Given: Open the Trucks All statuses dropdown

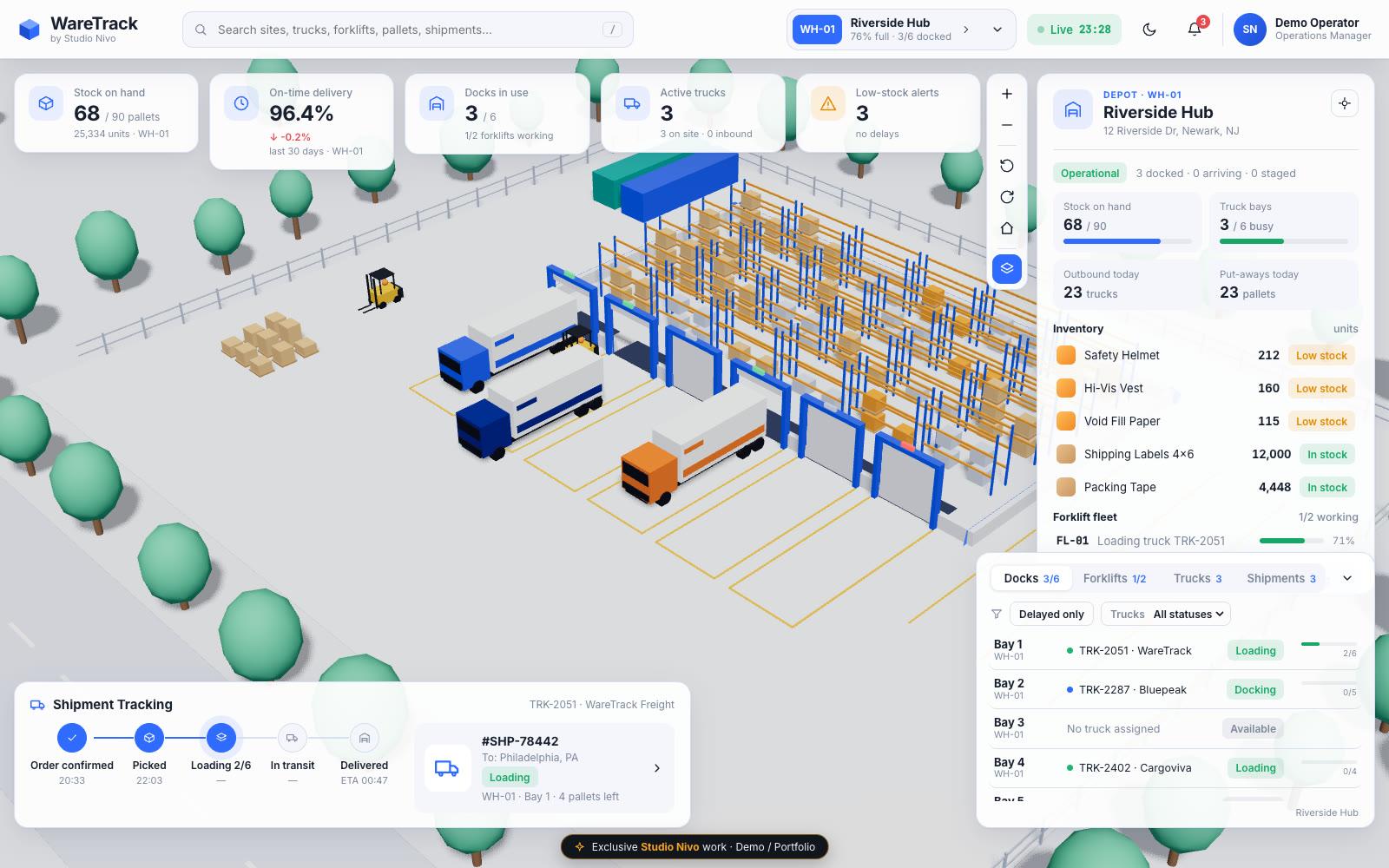Looking at the screenshot, I should coord(1166,614).
